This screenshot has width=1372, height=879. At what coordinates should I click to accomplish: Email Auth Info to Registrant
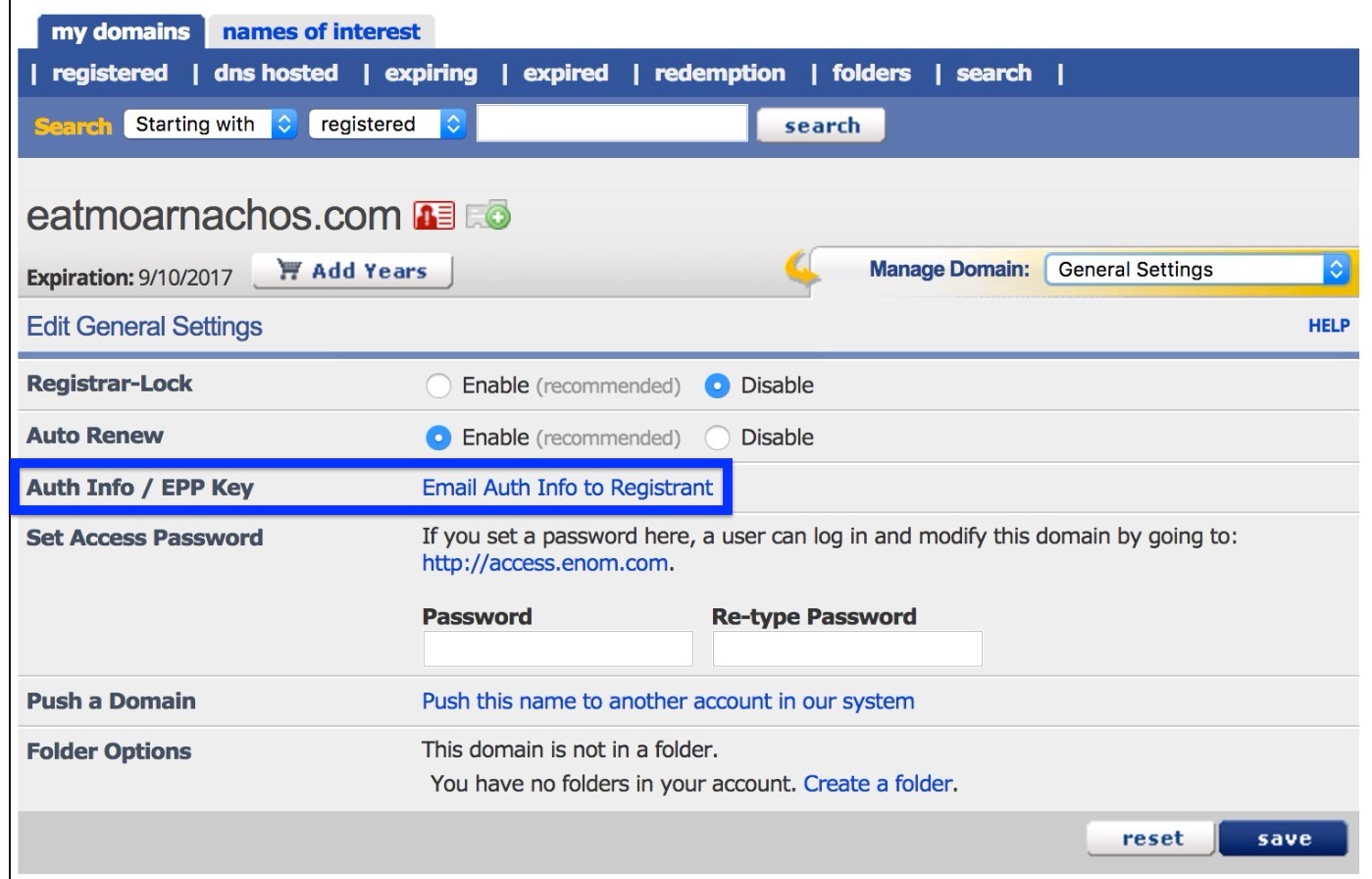pyautogui.click(x=566, y=487)
